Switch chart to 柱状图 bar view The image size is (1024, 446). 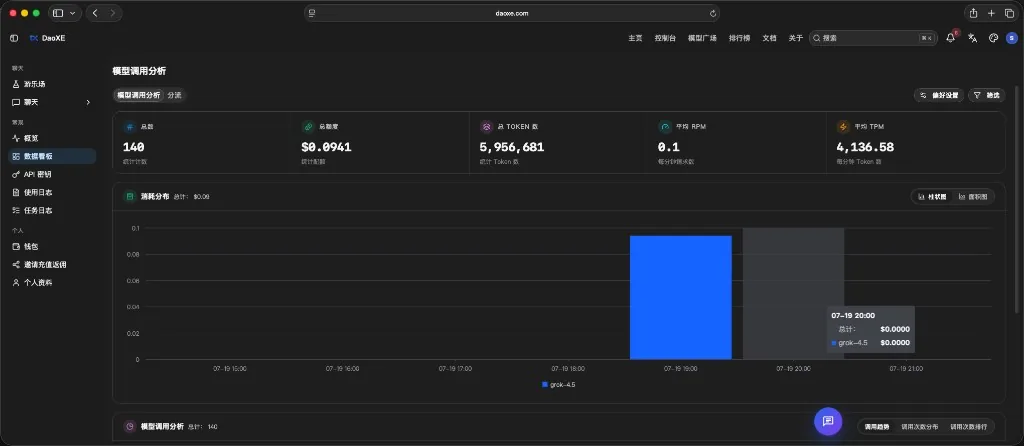[x=932, y=197]
